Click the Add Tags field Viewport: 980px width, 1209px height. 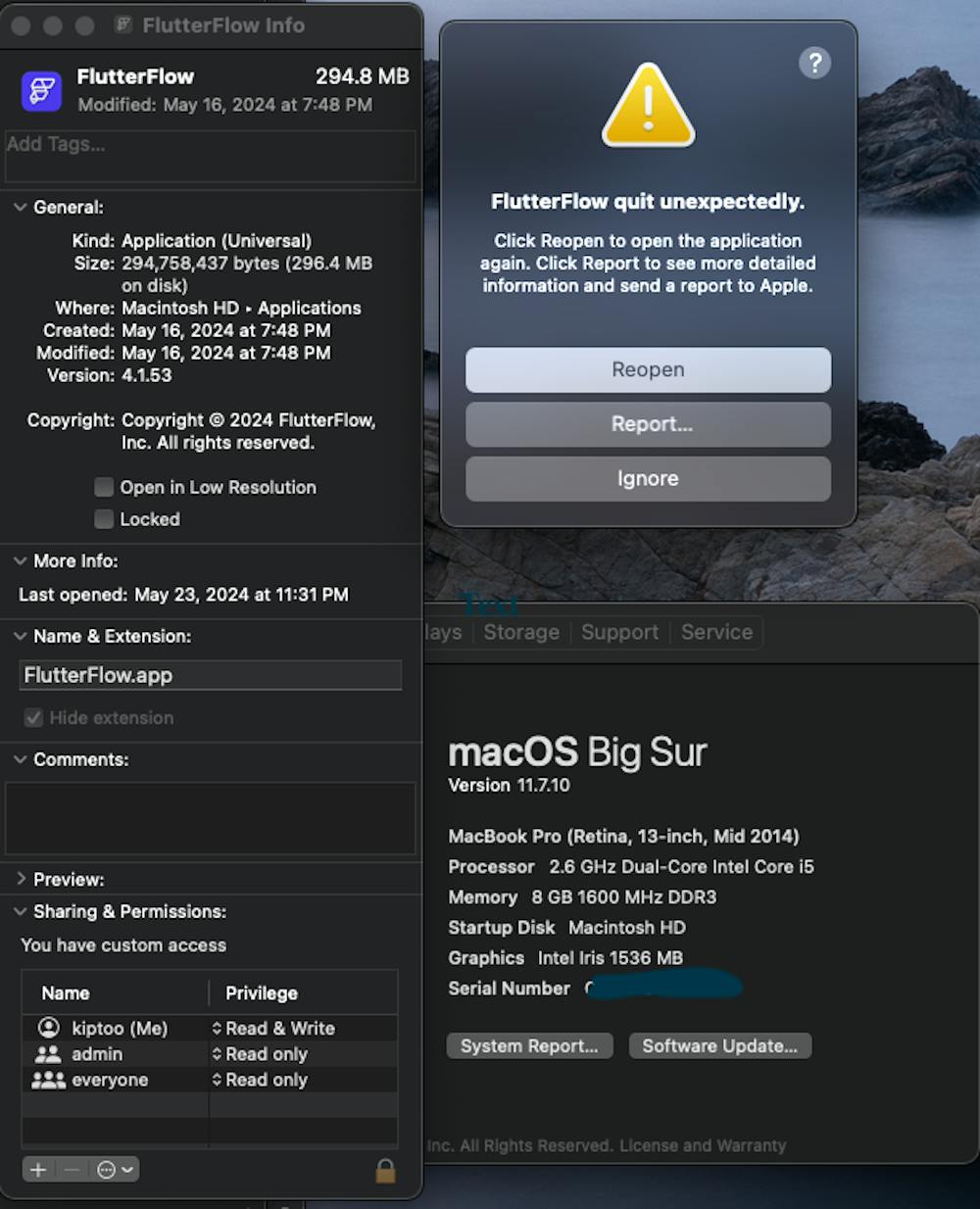(210, 156)
